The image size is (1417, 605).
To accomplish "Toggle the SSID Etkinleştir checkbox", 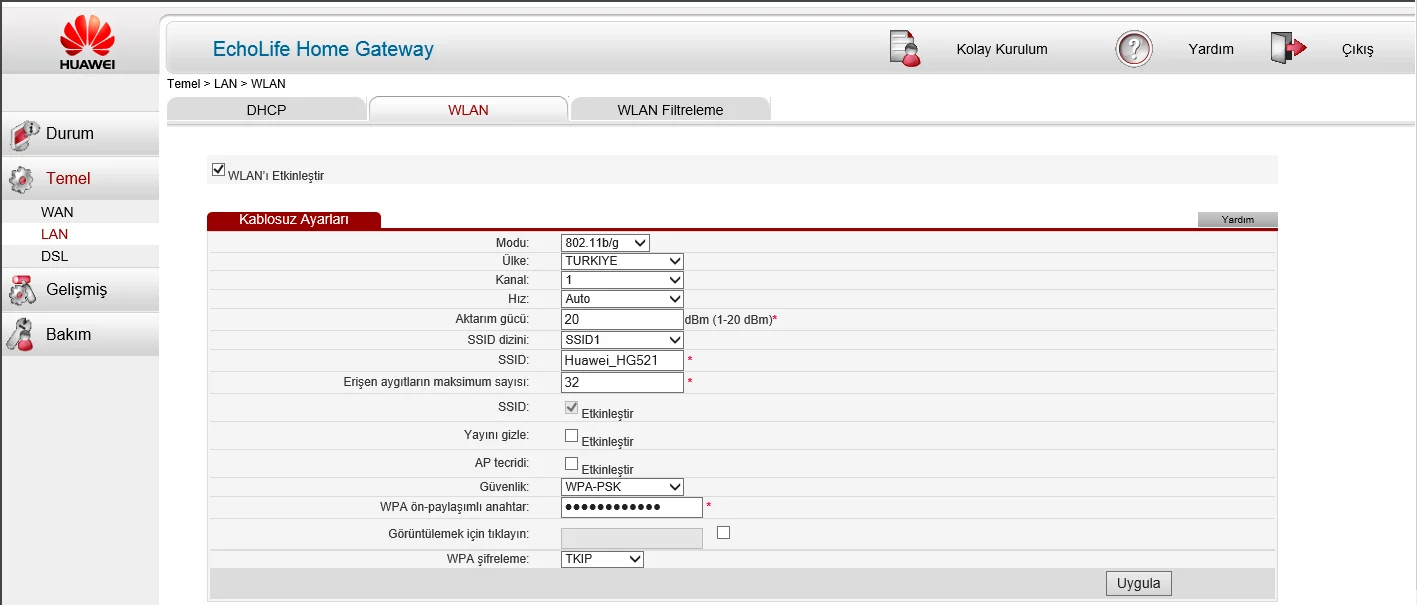I will [x=572, y=407].
